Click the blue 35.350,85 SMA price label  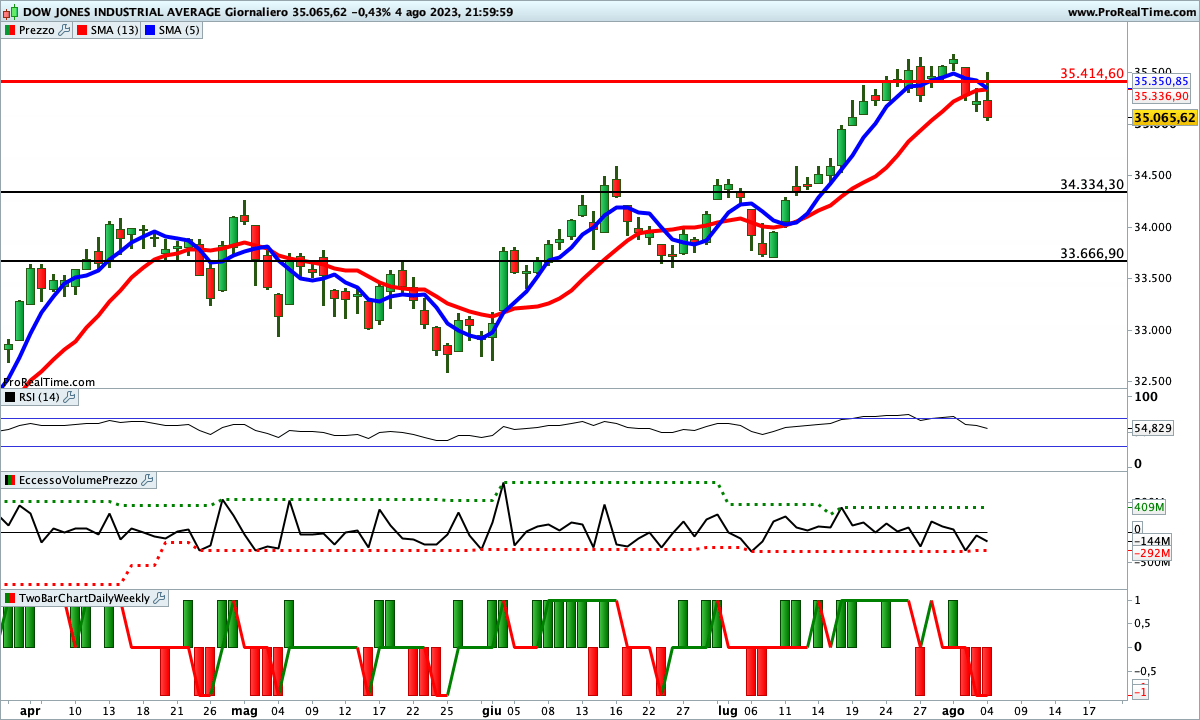click(x=1161, y=81)
